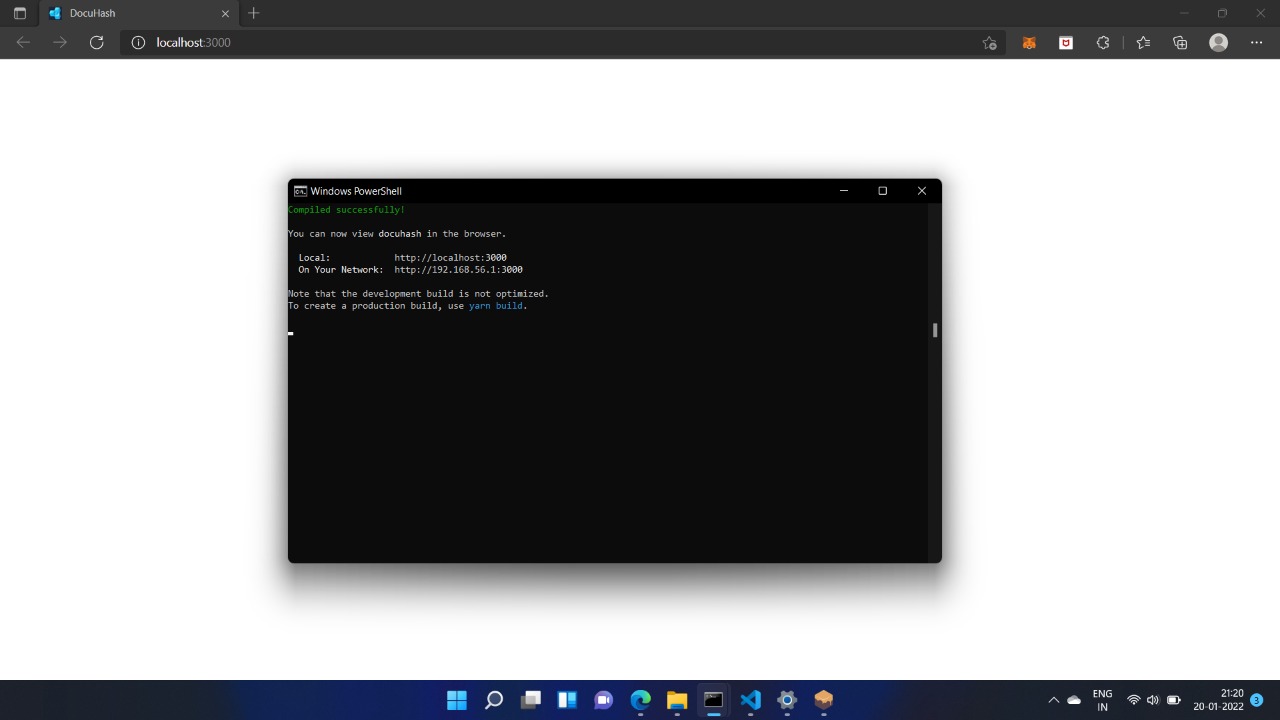The width and height of the screenshot is (1280, 720).
Task: Open Microsoft Teams chat
Action: pos(603,700)
